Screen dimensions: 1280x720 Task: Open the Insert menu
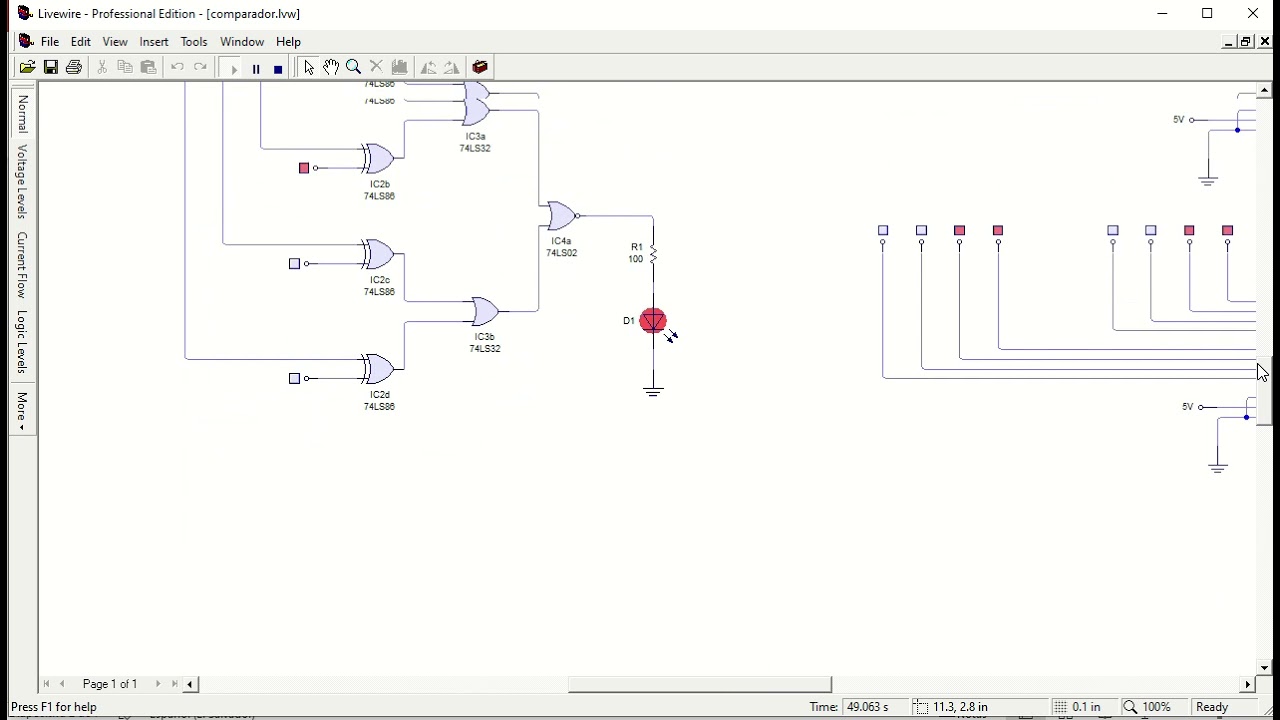tap(154, 42)
